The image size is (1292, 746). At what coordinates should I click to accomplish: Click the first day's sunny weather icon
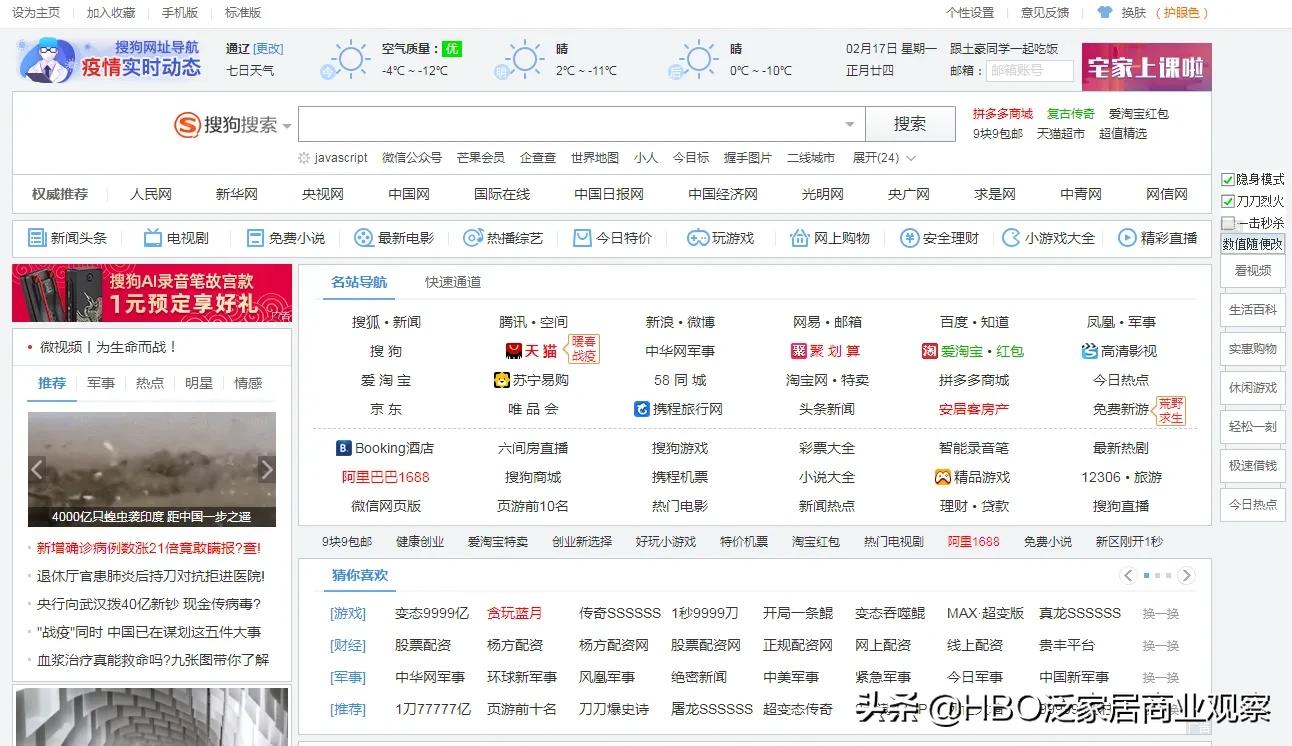tap(347, 60)
